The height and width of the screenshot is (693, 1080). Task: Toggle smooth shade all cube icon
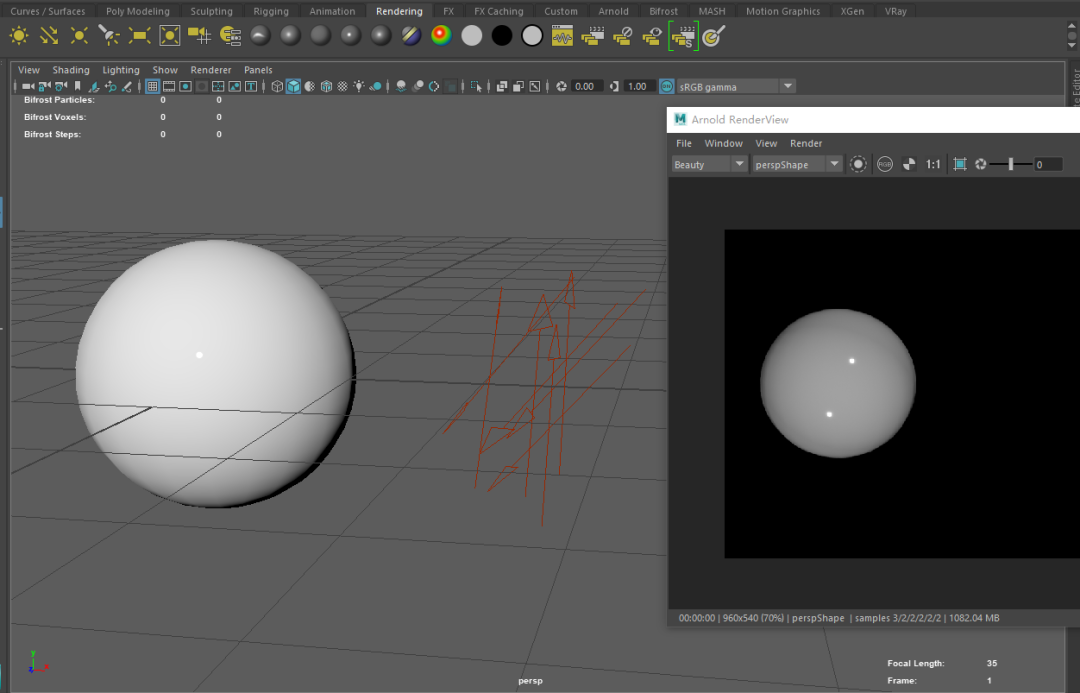pos(293,87)
